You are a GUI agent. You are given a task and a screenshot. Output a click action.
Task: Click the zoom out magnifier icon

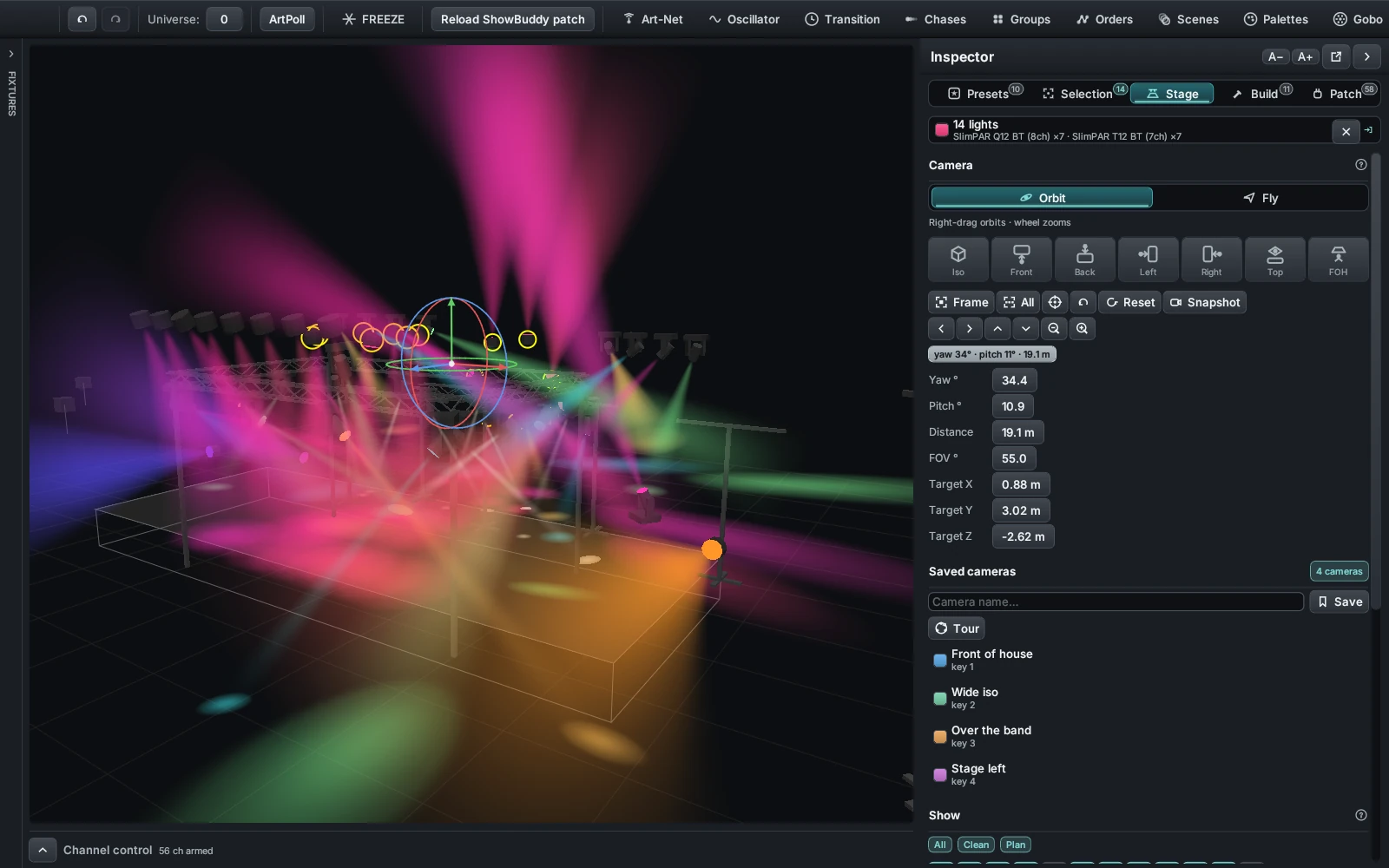click(1054, 328)
